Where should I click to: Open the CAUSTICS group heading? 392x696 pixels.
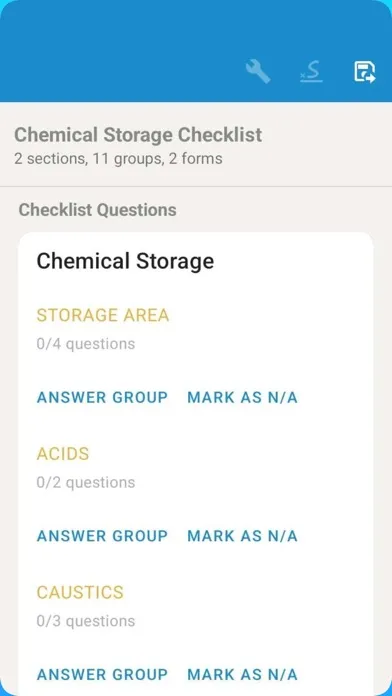(x=80, y=592)
